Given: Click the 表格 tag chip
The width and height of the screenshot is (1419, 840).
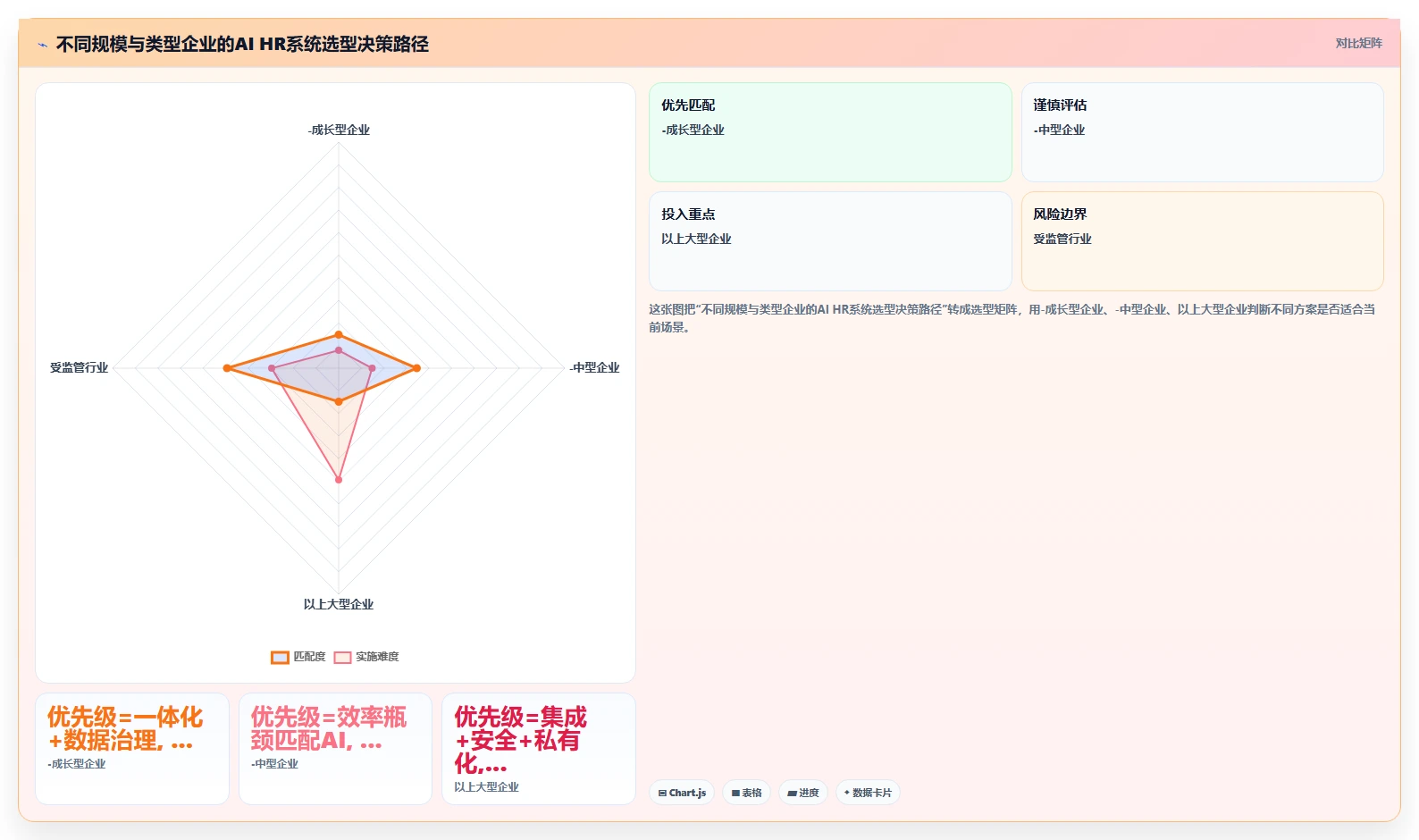Looking at the screenshot, I should coord(746,793).
